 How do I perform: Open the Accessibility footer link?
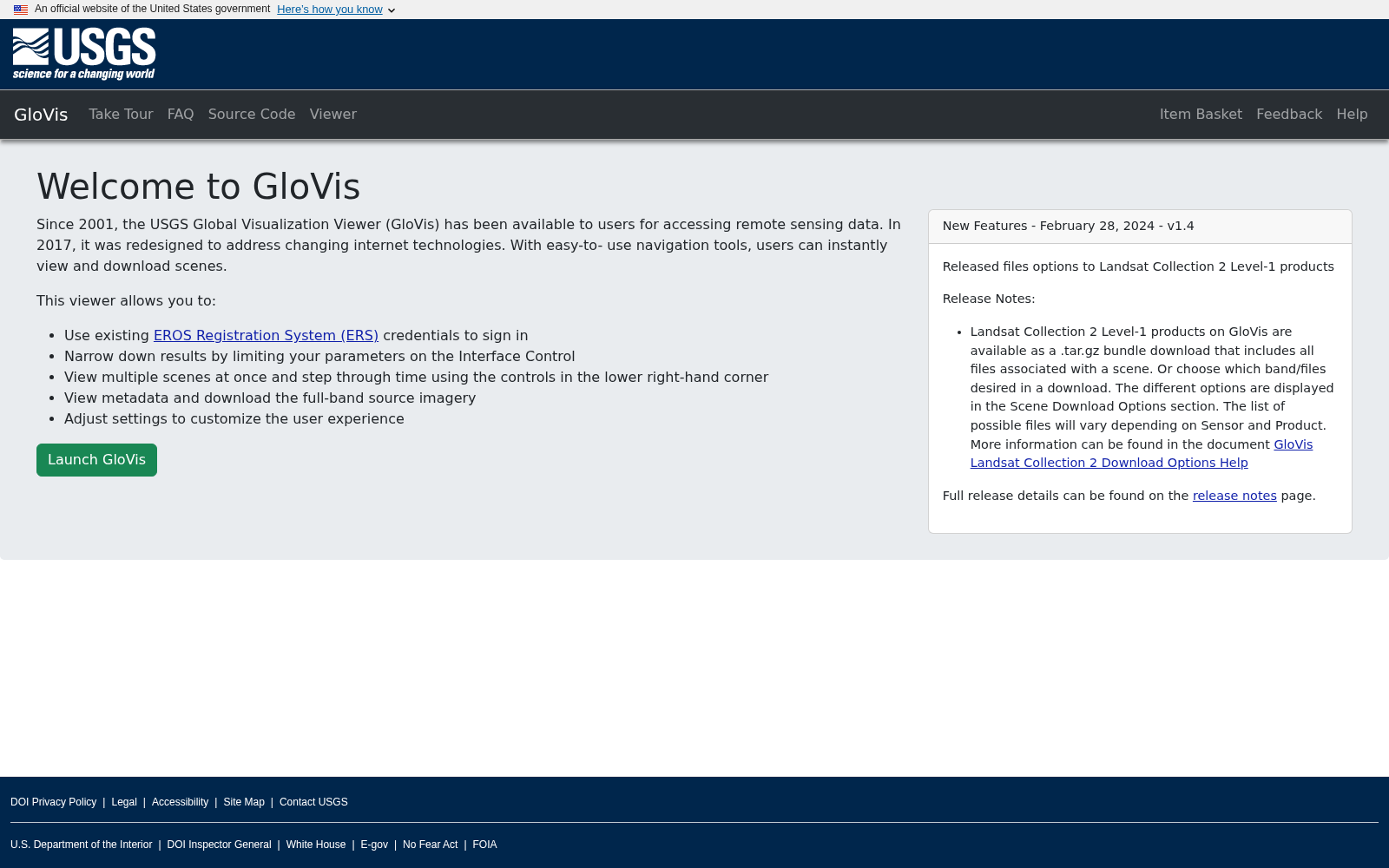[x=180, y=802]
